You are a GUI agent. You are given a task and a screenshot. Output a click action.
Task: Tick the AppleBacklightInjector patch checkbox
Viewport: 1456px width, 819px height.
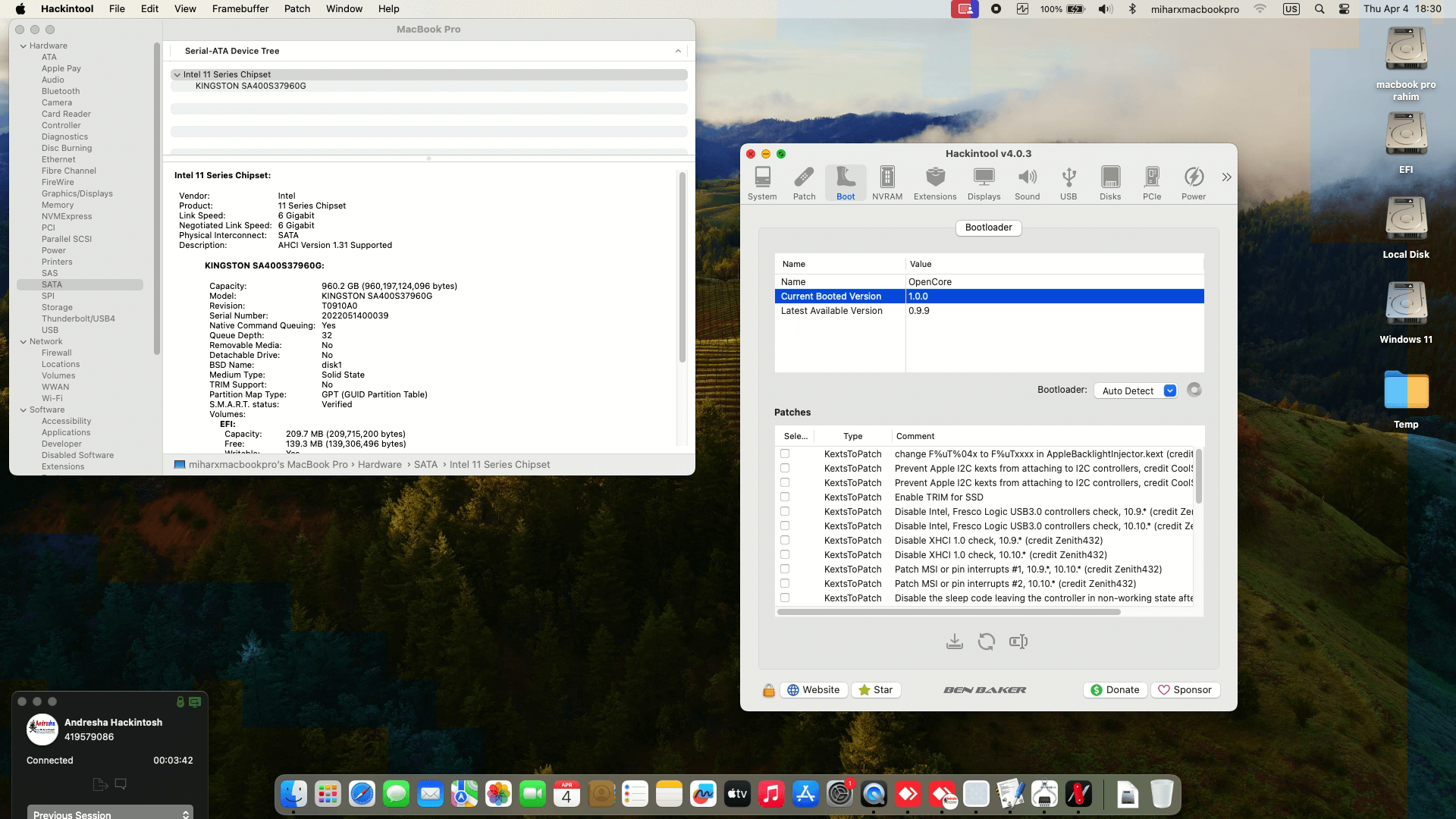point(785,454)
